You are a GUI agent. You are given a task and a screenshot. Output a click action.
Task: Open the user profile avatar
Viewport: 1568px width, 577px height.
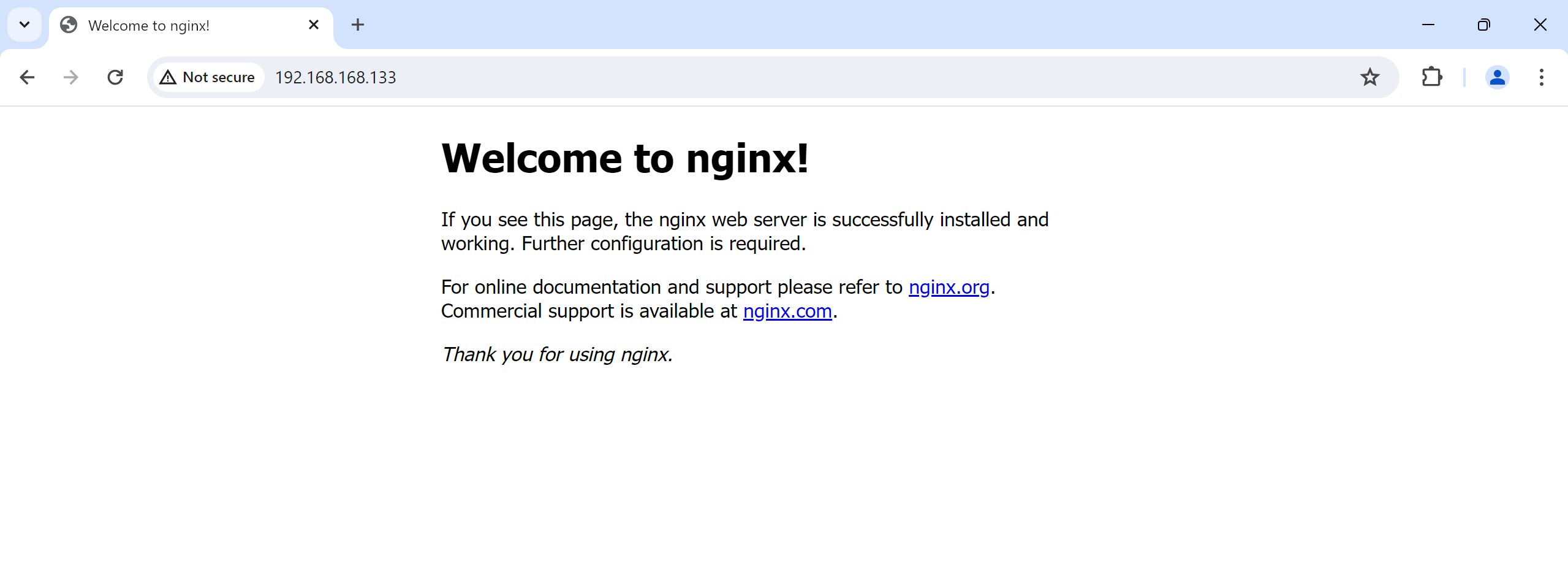click(1496, 77)
